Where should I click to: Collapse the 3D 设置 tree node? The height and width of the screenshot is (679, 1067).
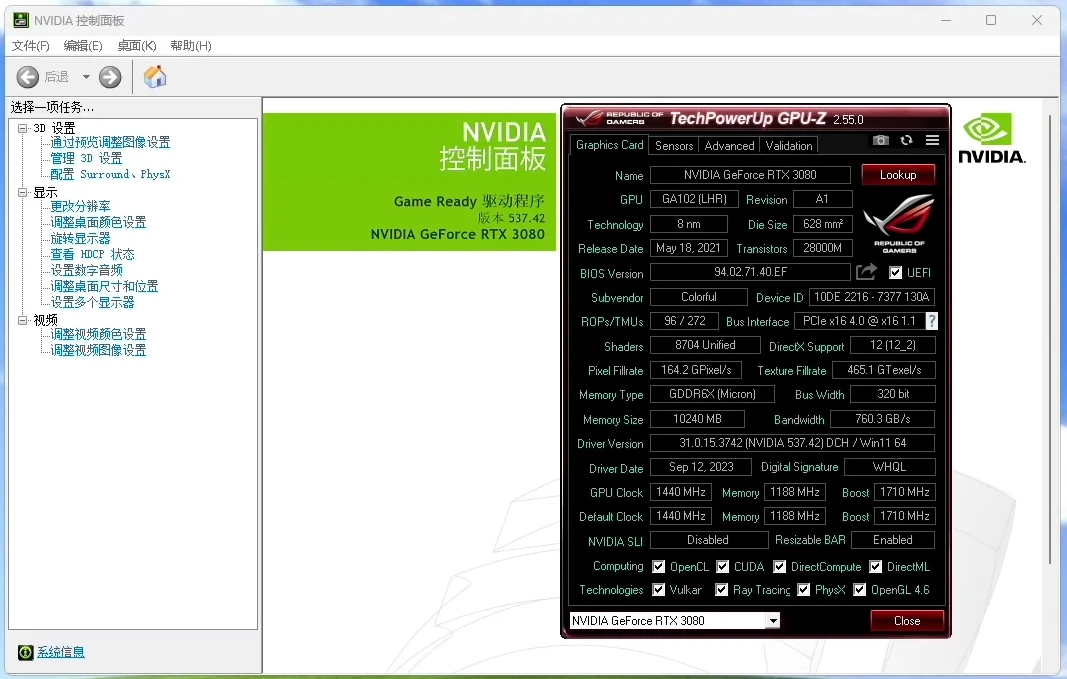(22, 128)
